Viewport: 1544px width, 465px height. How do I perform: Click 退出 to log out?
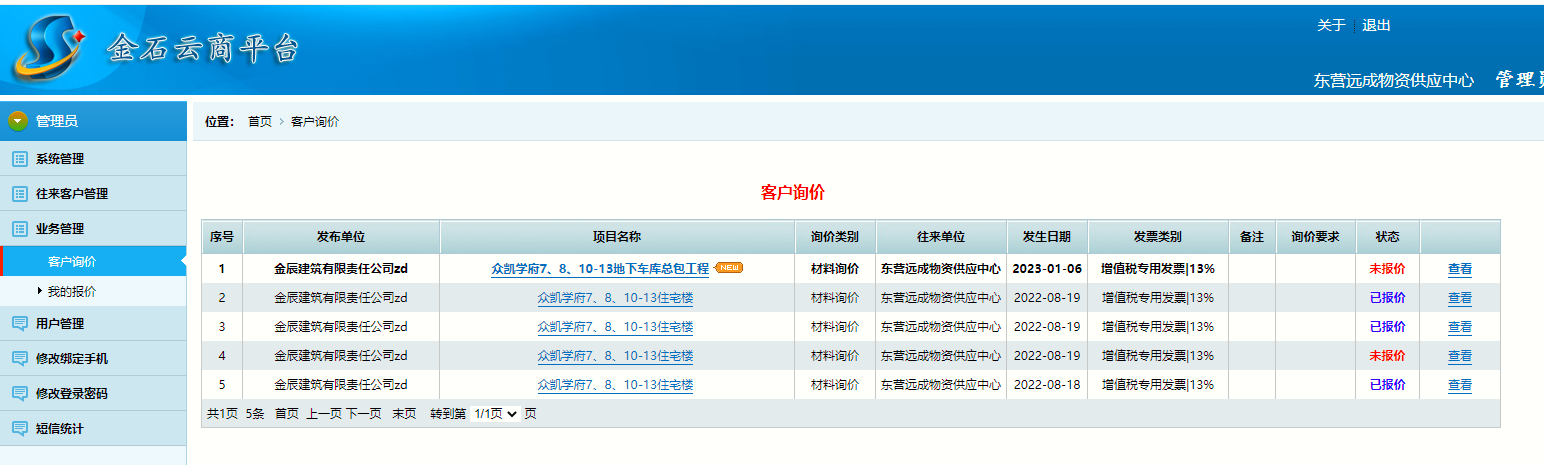(x=1376, y=26)
